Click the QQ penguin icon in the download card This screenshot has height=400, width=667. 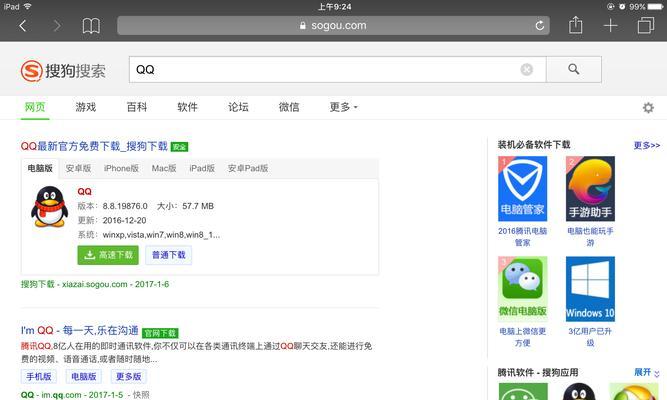tap(49, 207)
